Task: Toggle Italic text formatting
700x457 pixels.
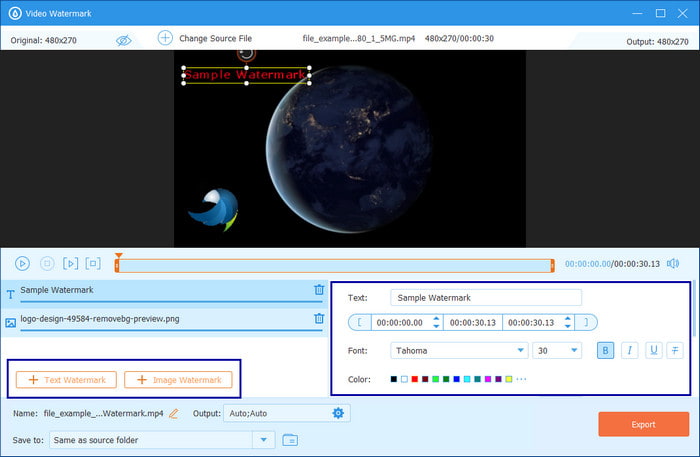Action: tap(629, 350)
